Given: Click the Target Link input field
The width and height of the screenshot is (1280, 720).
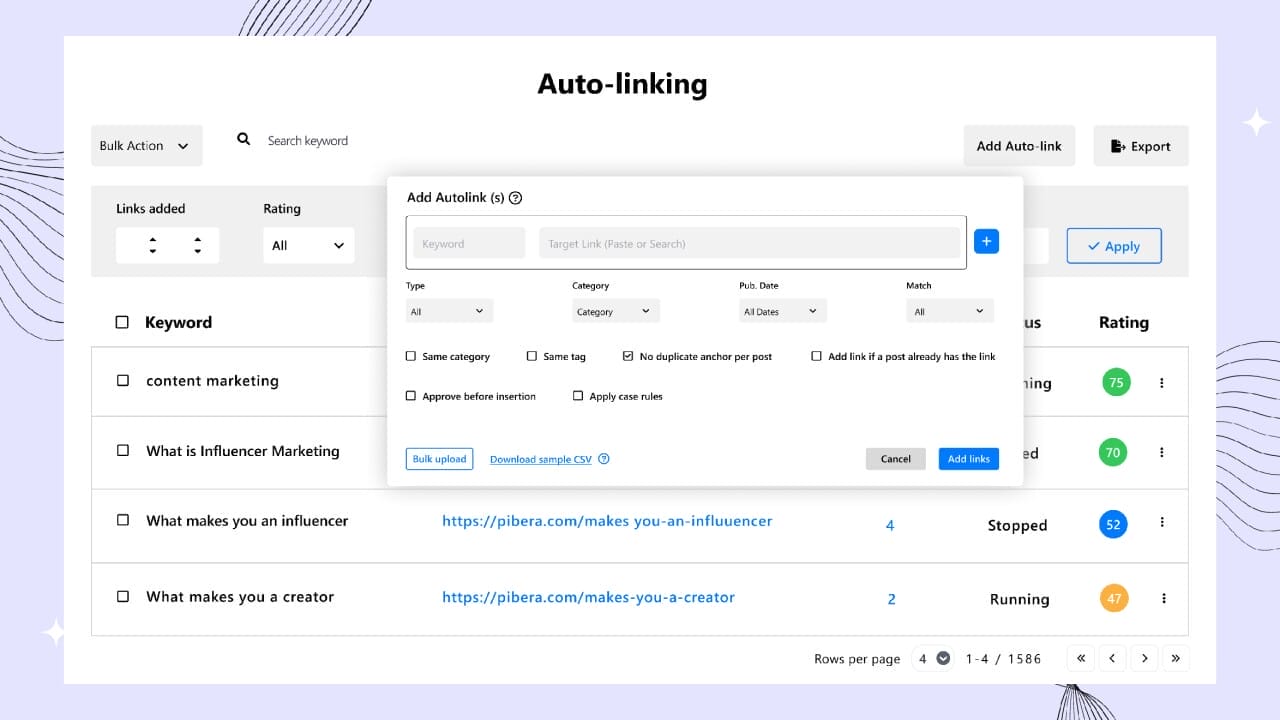Looking at the screenshot, I should click(748, 244).
